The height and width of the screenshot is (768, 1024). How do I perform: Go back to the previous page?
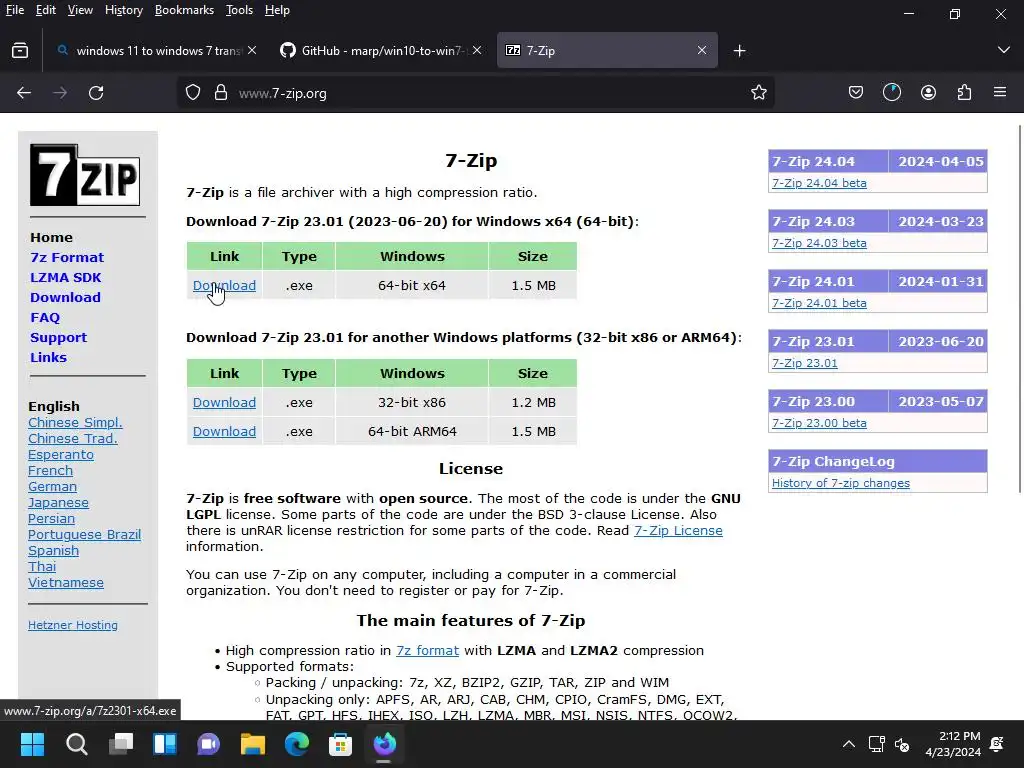24,93
